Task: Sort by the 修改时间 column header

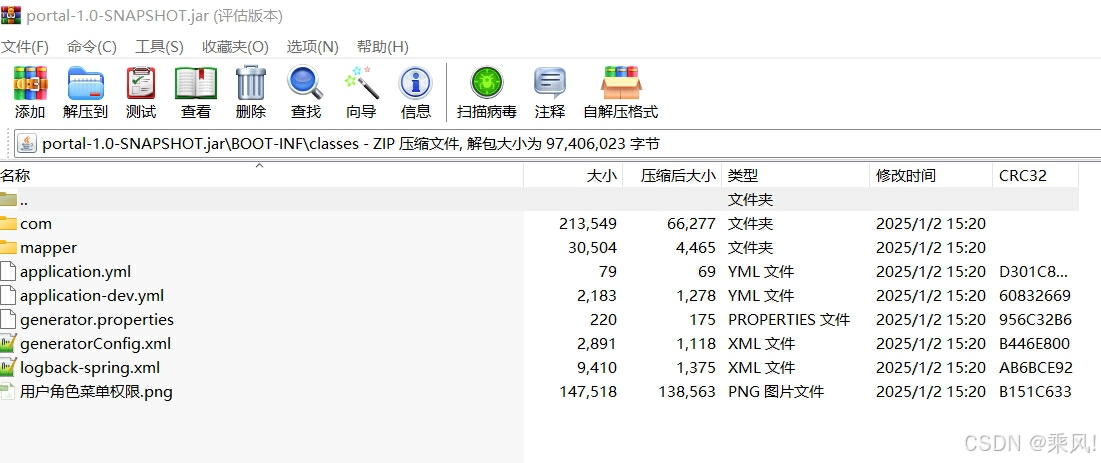Action: [x=931, y=176]
